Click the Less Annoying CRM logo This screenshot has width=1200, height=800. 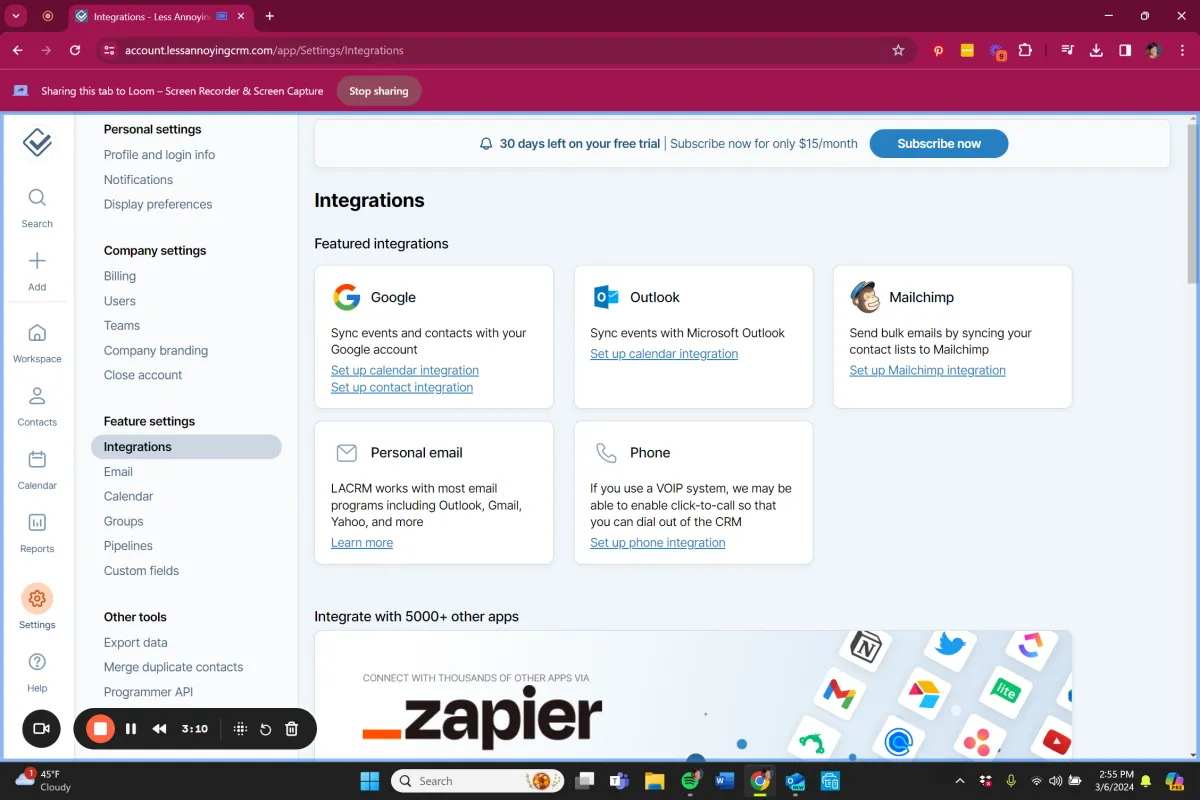pyautogui.click(x=37, y=143)
